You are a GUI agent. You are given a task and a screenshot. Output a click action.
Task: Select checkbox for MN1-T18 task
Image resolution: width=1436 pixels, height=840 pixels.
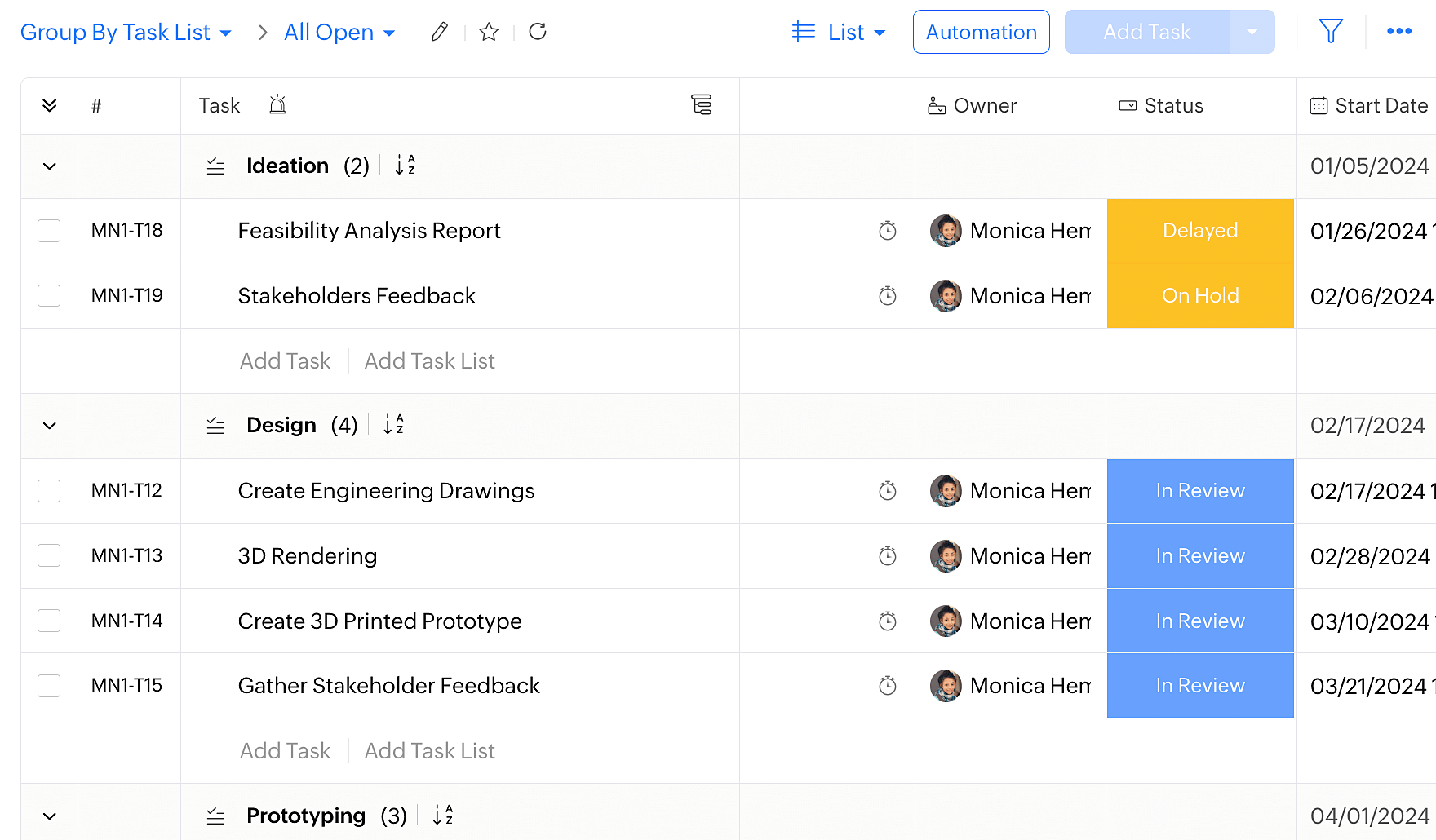click(x=49, y=231)
